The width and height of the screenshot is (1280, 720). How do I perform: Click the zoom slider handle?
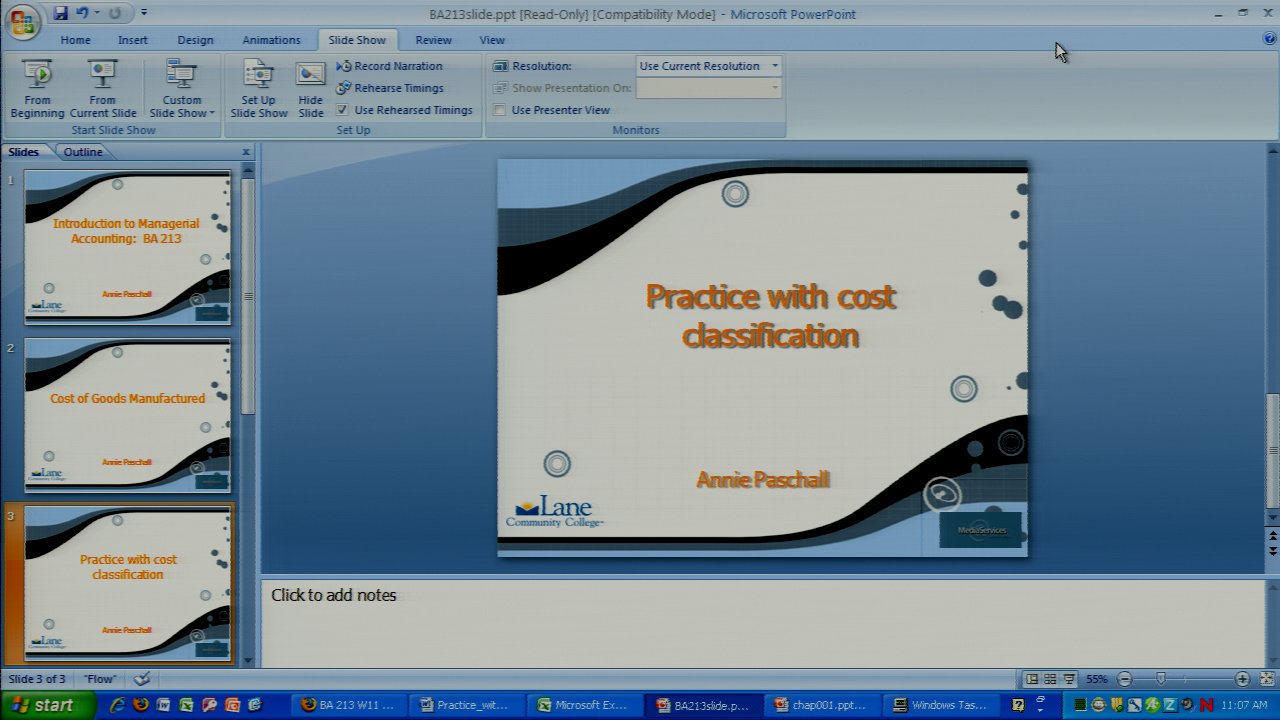click(1160, 679)
